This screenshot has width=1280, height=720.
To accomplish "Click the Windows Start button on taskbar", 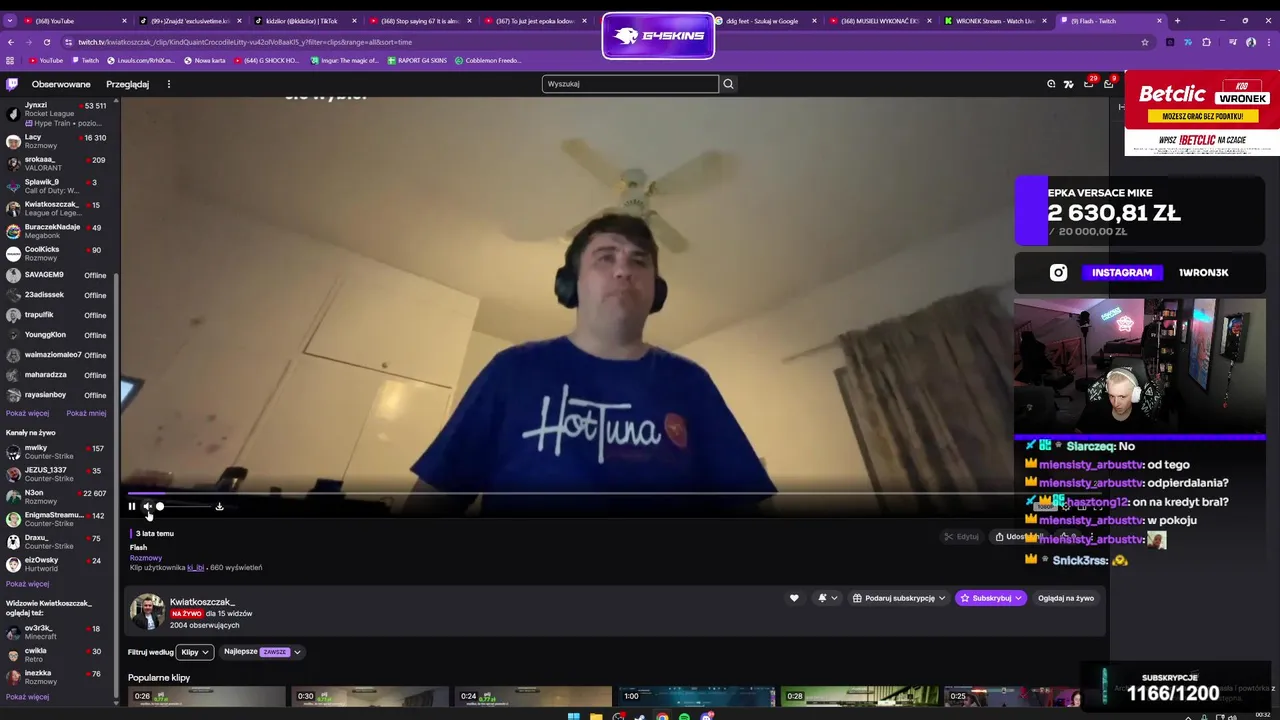I will 574,716.
